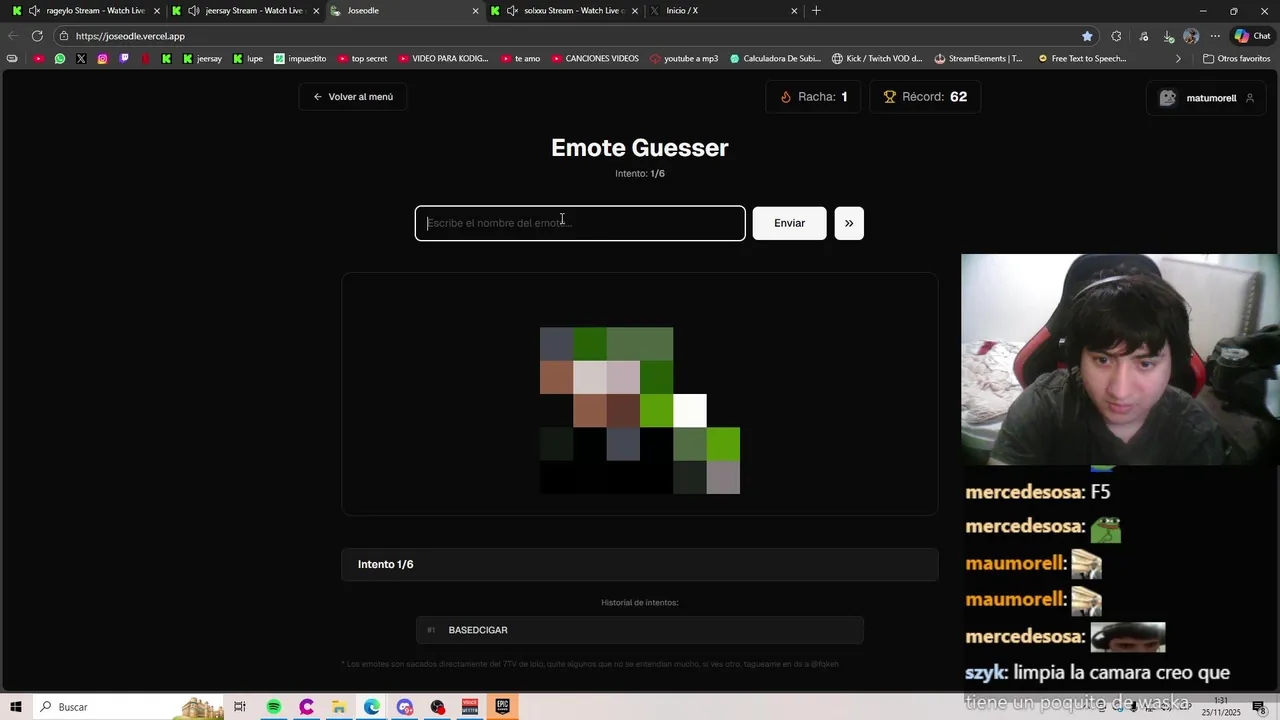The image size is (1280, 720).
Task: Open the VIDEO PARA KODIG bookmark
Action: 443,59
